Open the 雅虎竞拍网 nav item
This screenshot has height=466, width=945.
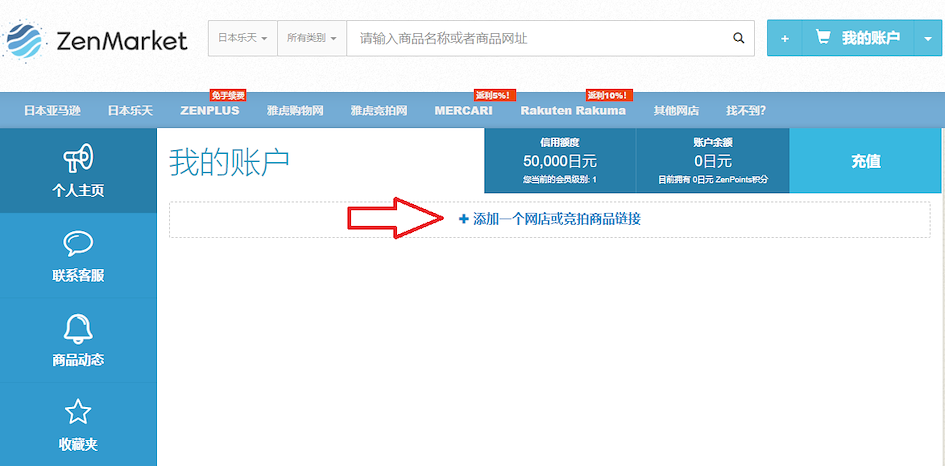click(379, 110)
